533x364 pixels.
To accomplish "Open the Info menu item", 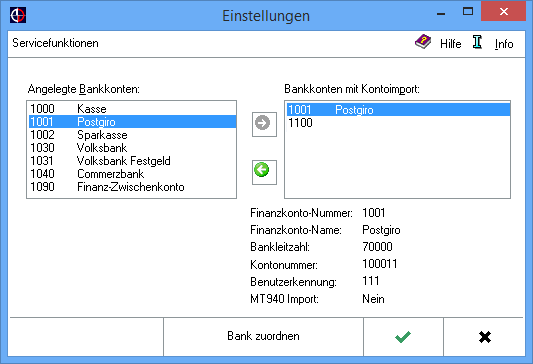I will point(504,44).
